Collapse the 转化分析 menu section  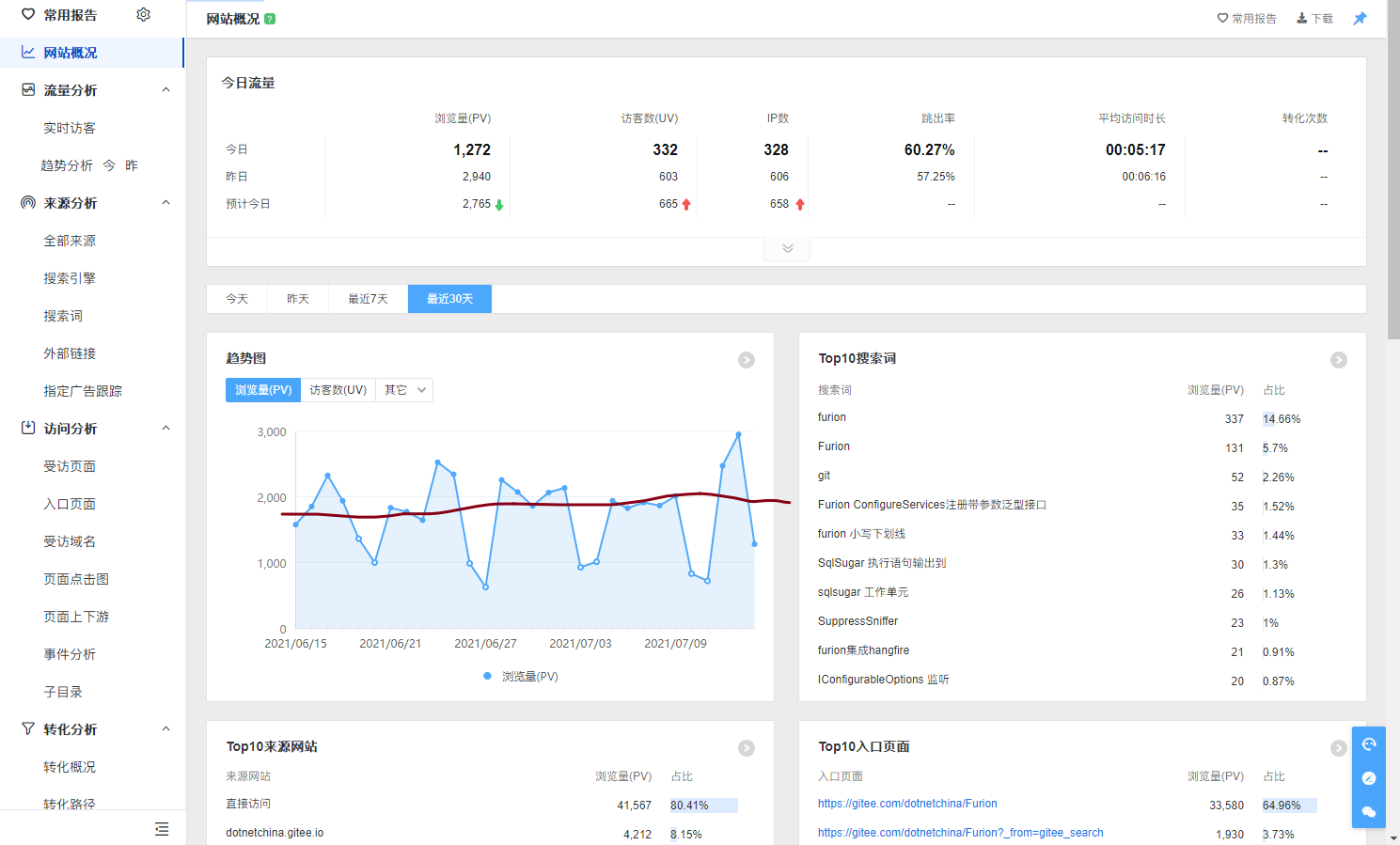coord(166,729)
